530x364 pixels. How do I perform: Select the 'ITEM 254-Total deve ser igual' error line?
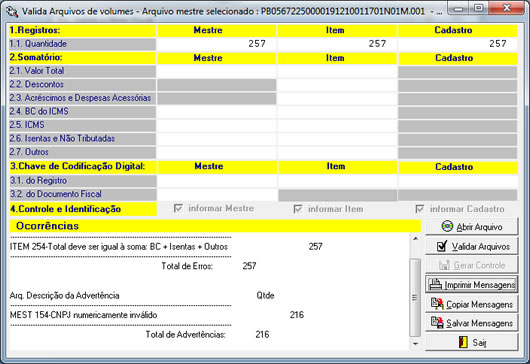[x=119, y=247]
